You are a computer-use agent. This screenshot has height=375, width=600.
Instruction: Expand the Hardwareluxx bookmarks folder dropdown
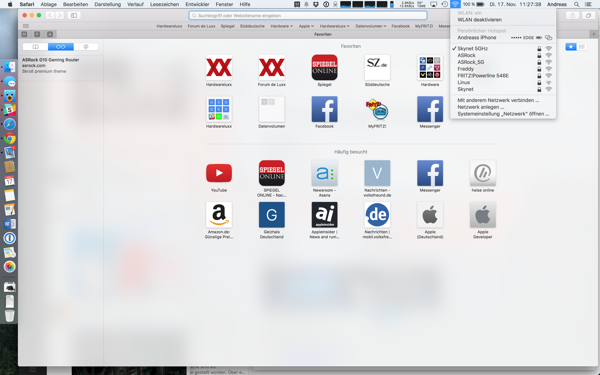coord(334,26)
